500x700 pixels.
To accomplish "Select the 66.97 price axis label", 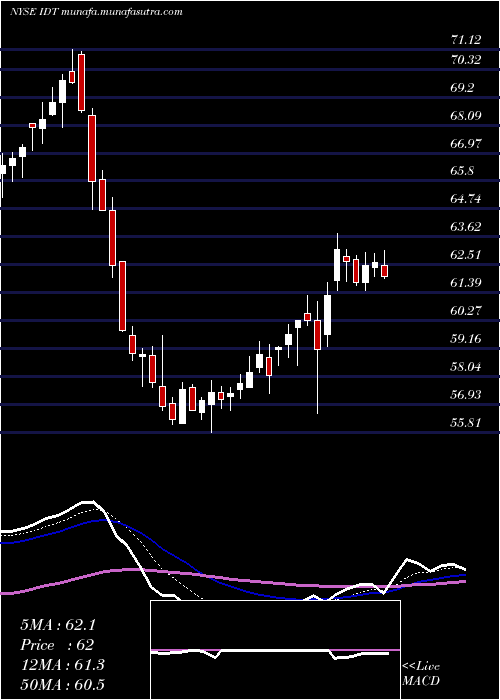I will [x=466, y=143].
